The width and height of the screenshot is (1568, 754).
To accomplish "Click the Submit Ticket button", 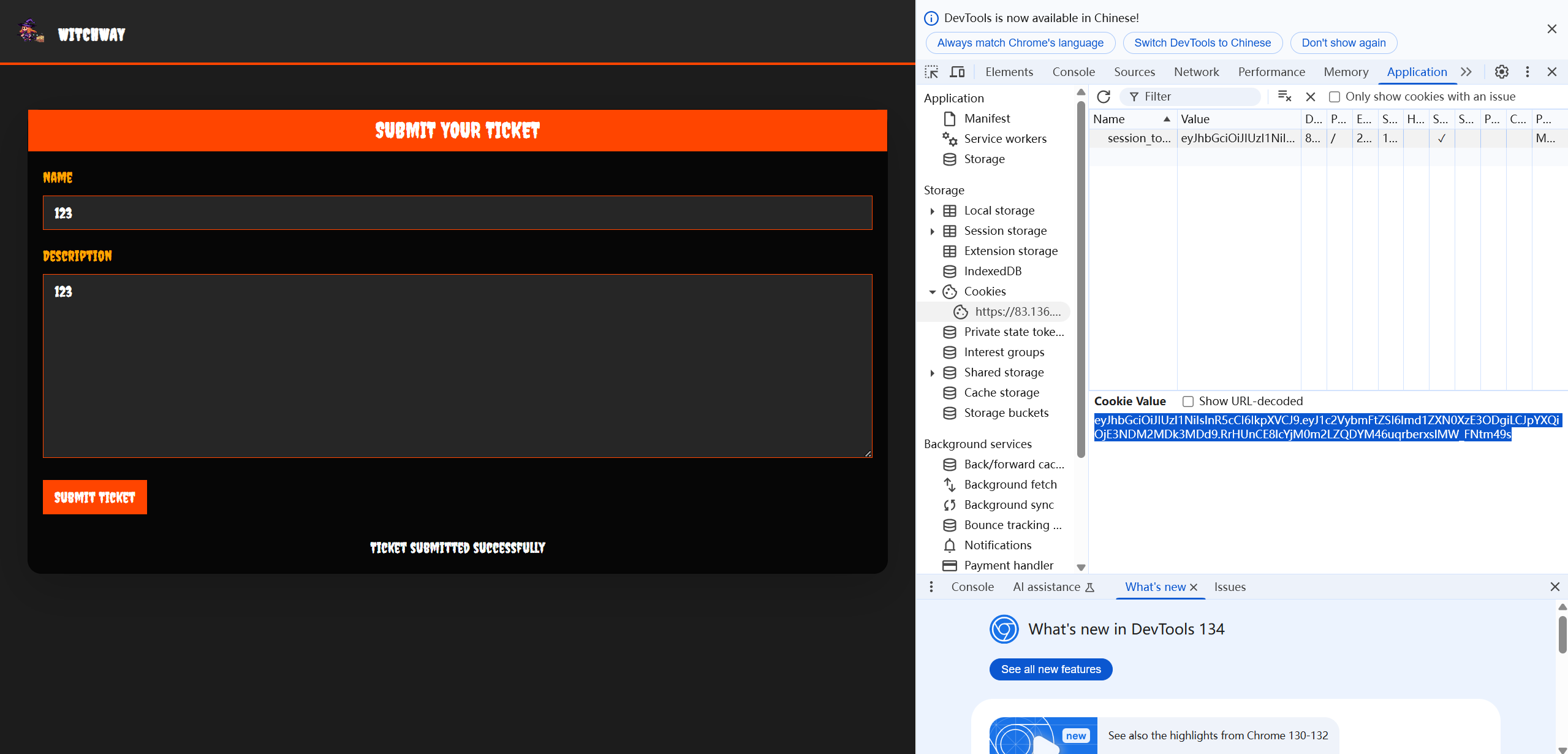I will (95, 497).
